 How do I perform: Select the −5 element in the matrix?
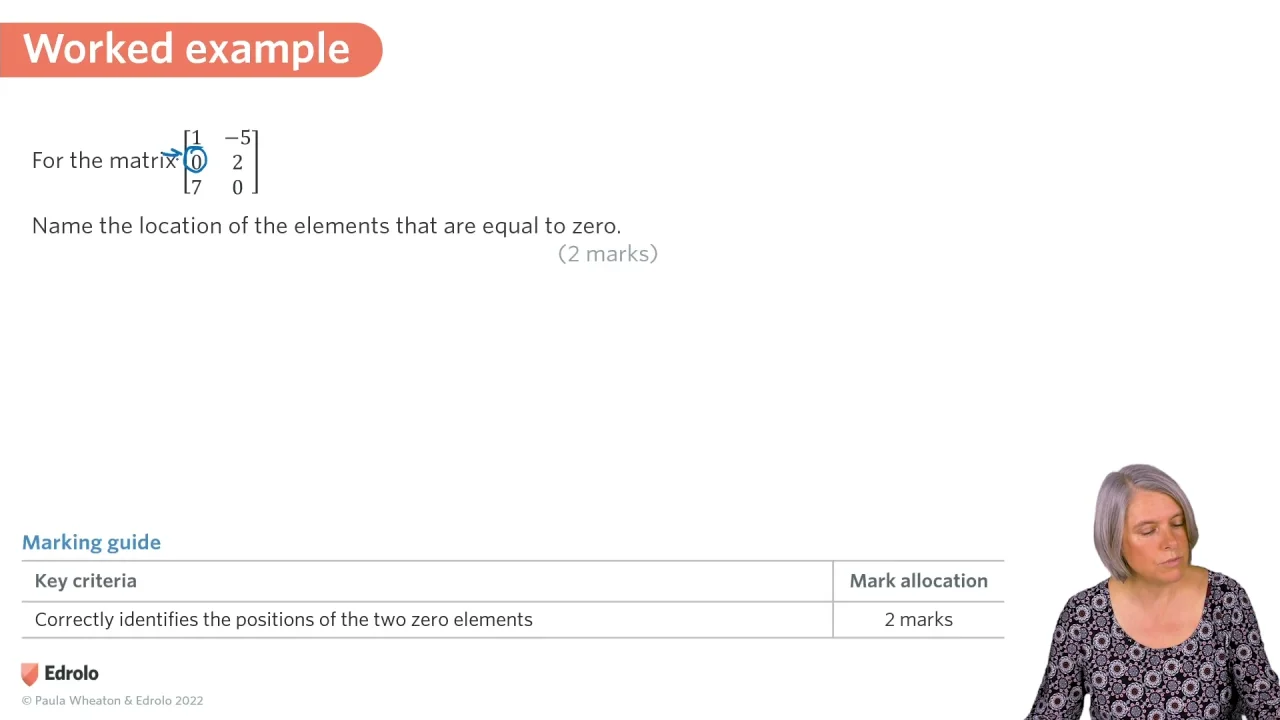coord(238,138)
